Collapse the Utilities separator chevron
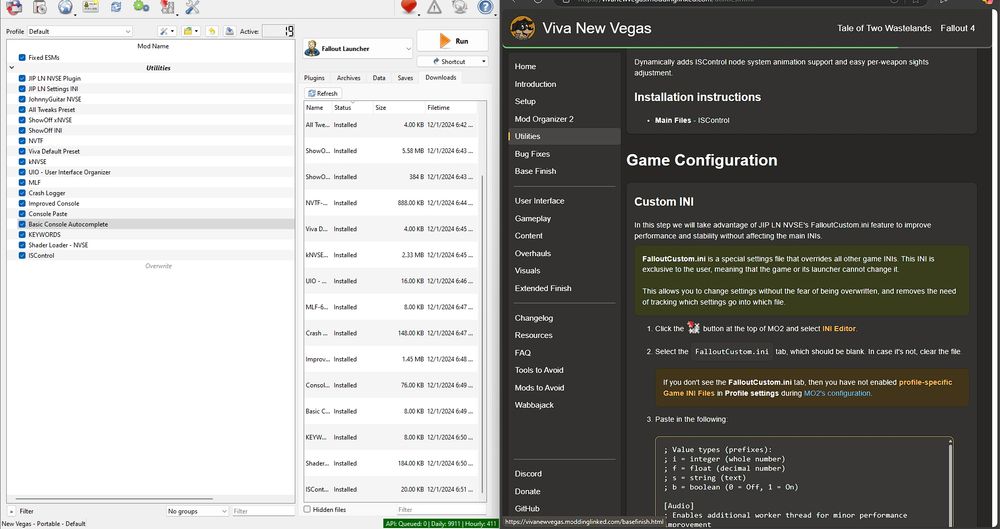 point(11,68)
